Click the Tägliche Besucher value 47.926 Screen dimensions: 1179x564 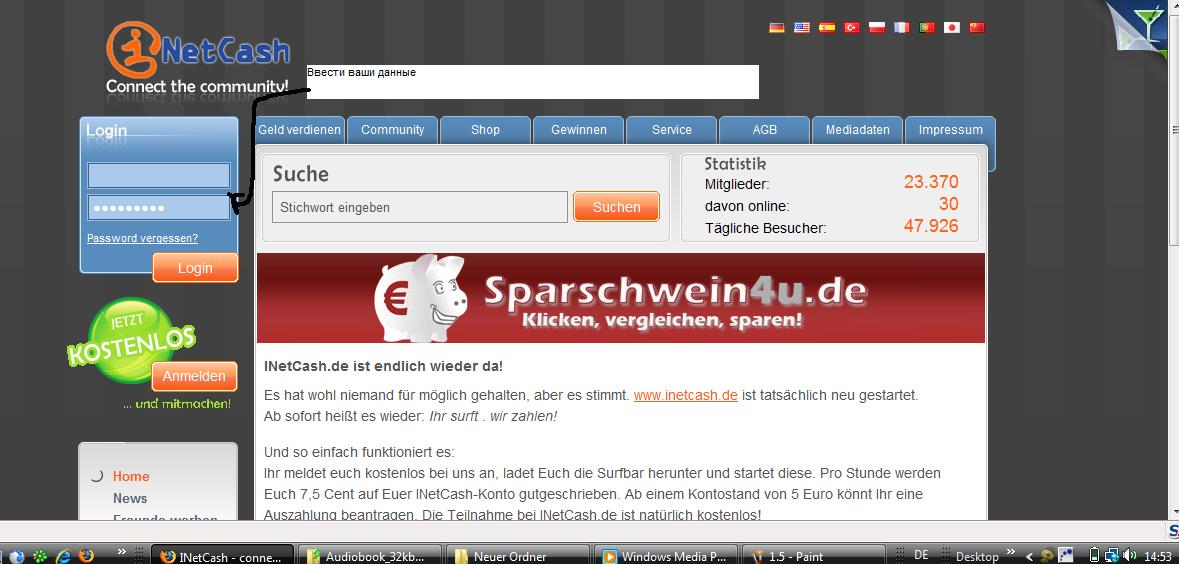[x=931, y=226]
